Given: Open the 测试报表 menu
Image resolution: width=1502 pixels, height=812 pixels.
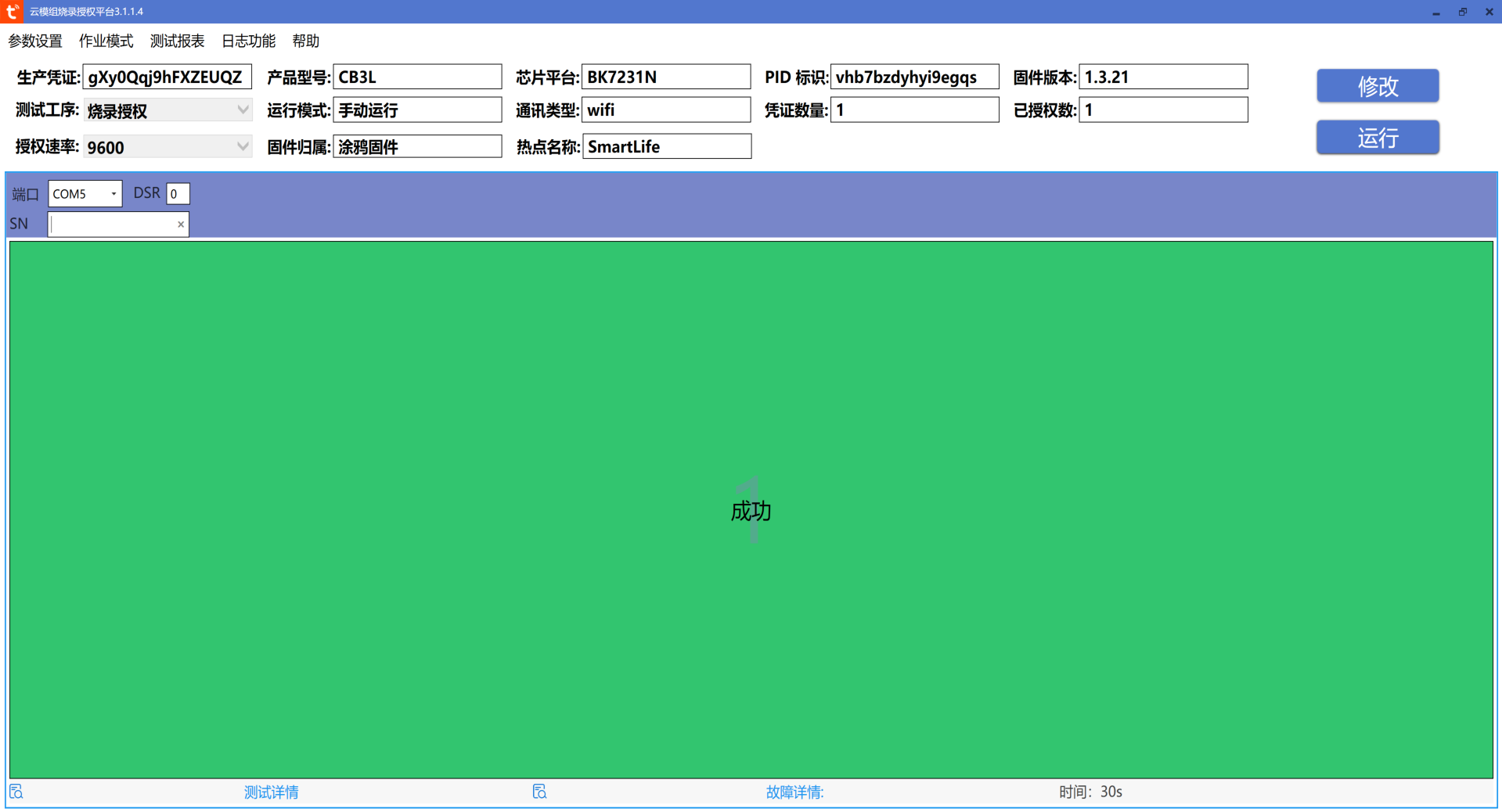Looking at the screenshot, I should (x=178, y=41).
